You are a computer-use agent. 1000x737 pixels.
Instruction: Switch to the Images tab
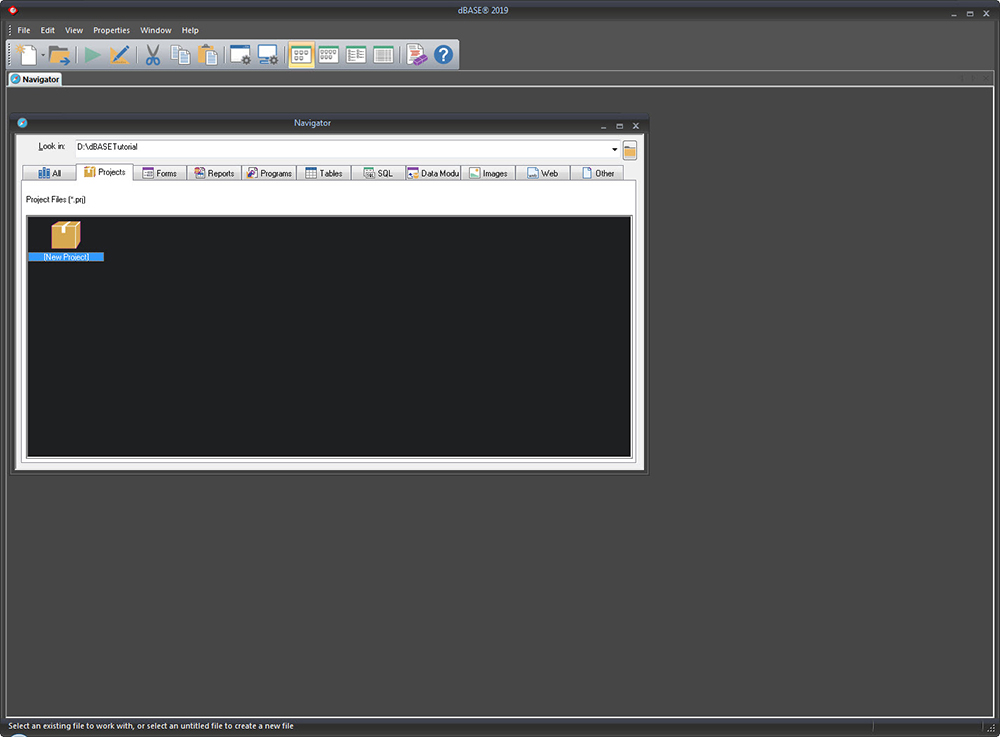488,173
